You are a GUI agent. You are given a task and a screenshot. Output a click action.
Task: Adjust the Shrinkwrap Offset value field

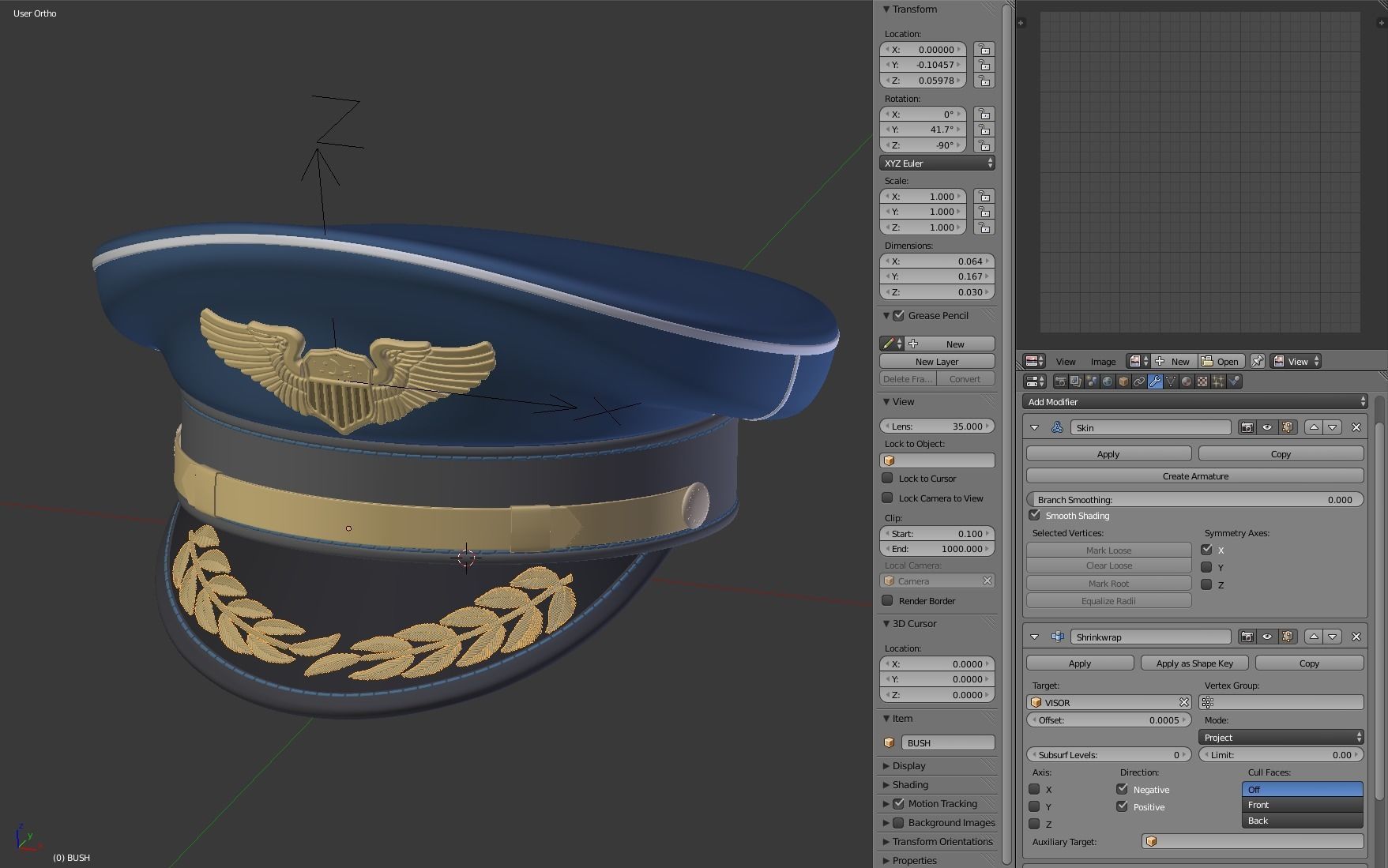point(1108,720)
